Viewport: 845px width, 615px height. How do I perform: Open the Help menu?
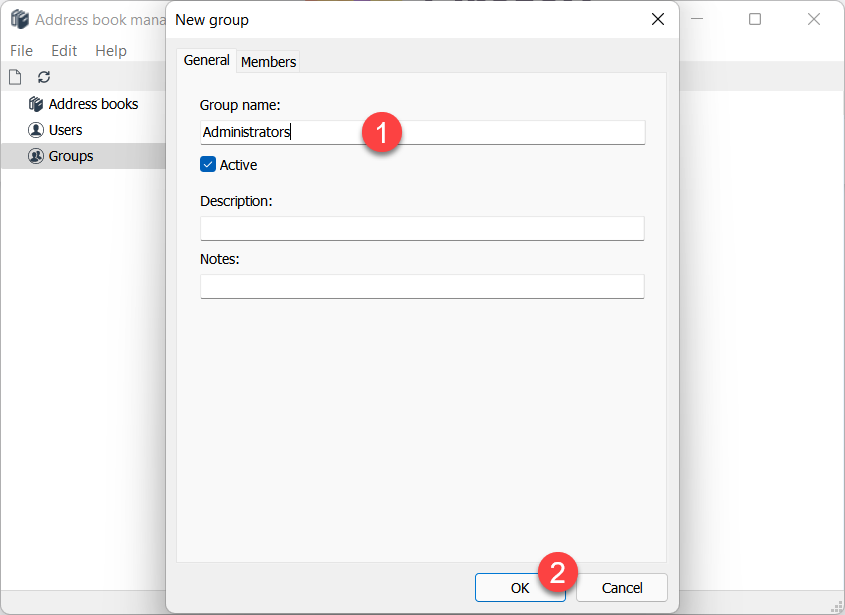pyautogui.click(x=111, y=50)
